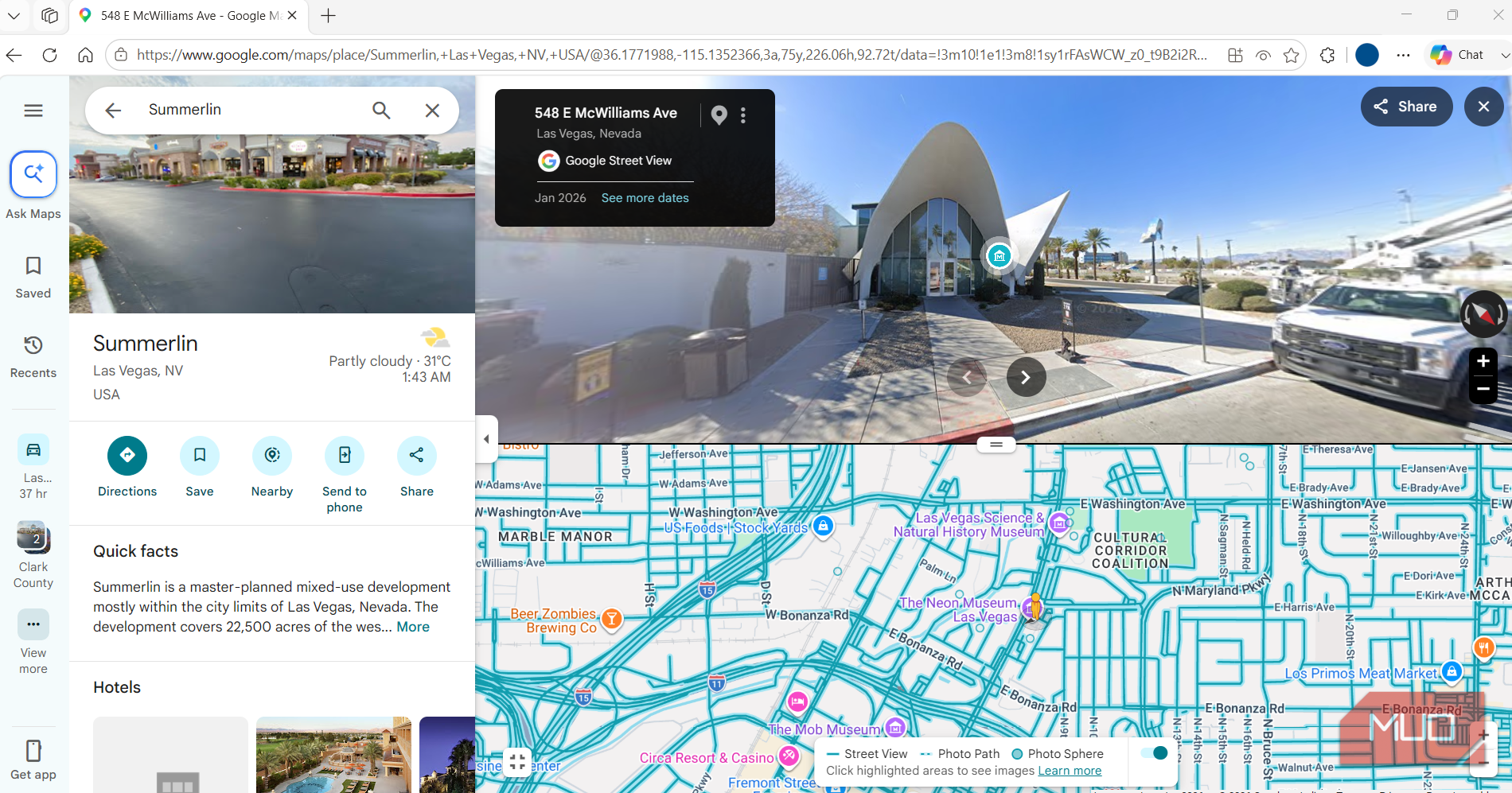Viewport: 1512px width, 793px height.
Task: Click Get app in sidebar
Action: point(33,760)
